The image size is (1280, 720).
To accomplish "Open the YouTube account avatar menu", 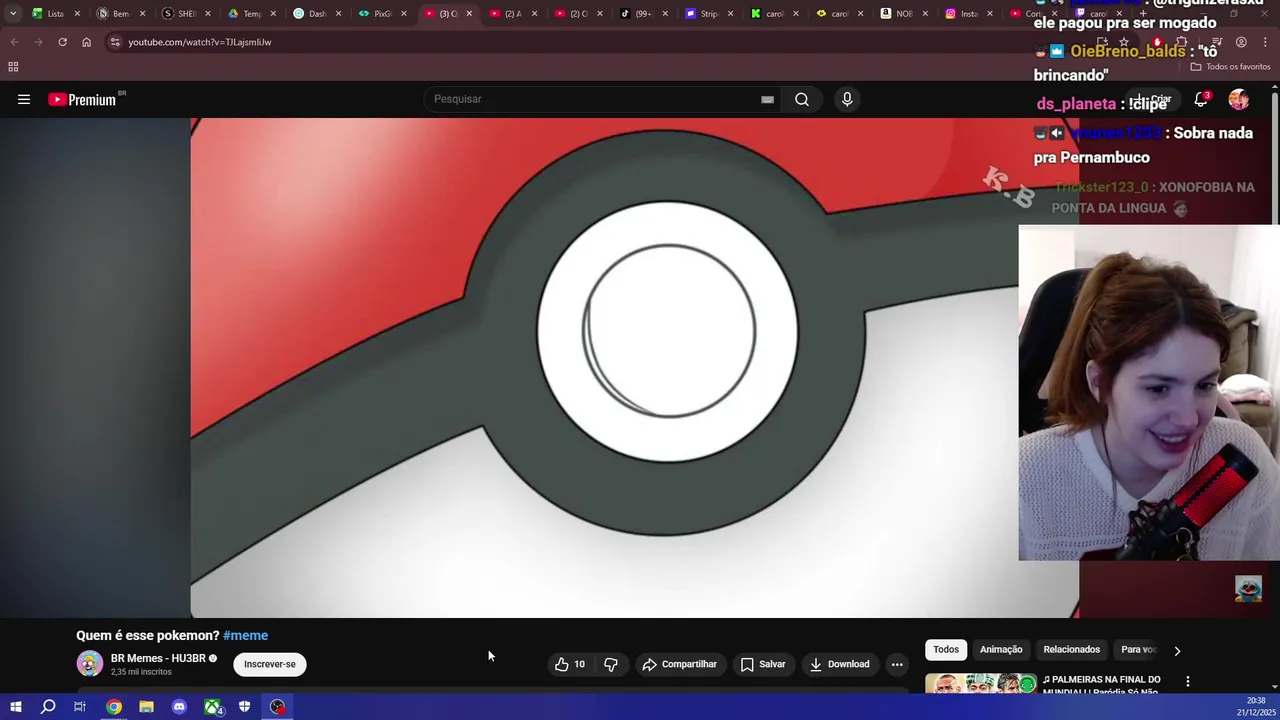I will coord(1239,99).
